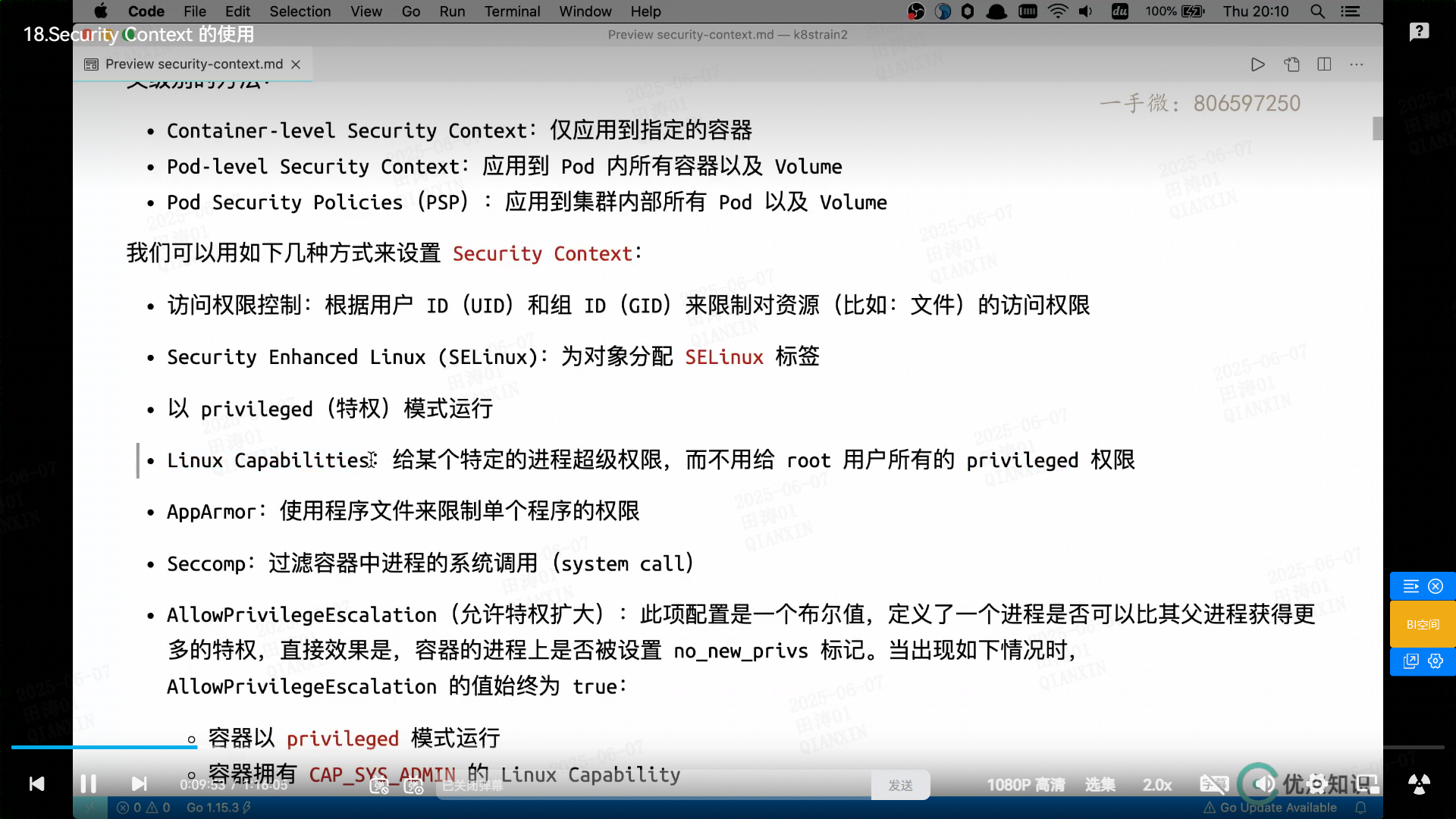Run the preview play icon
Image resolution: width=1456 pixels, height=819 pixels.
click(1257, 64)
